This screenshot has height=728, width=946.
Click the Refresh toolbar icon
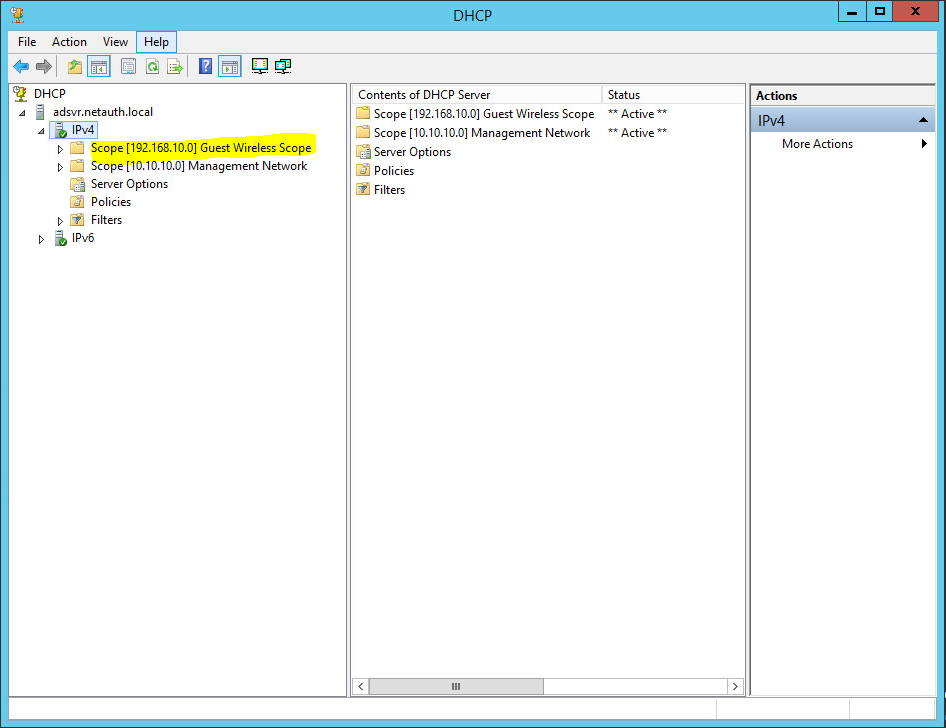pos(153,66)
